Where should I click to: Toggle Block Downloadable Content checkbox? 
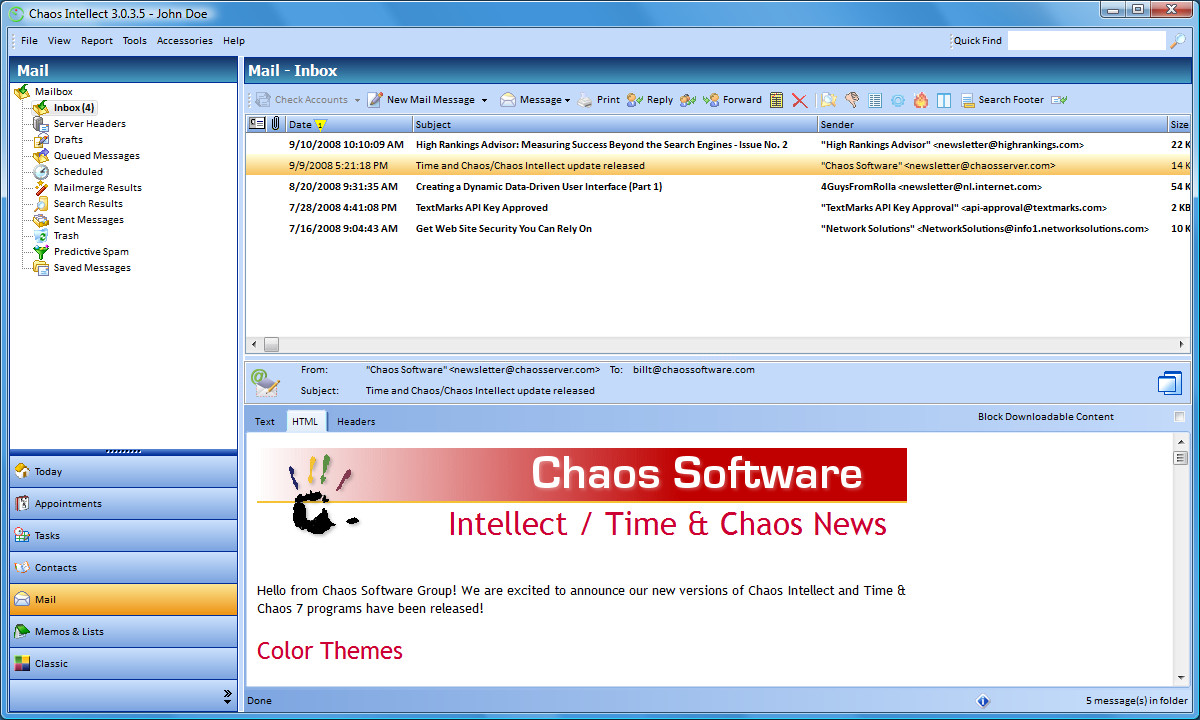(x=1179, y=417)
